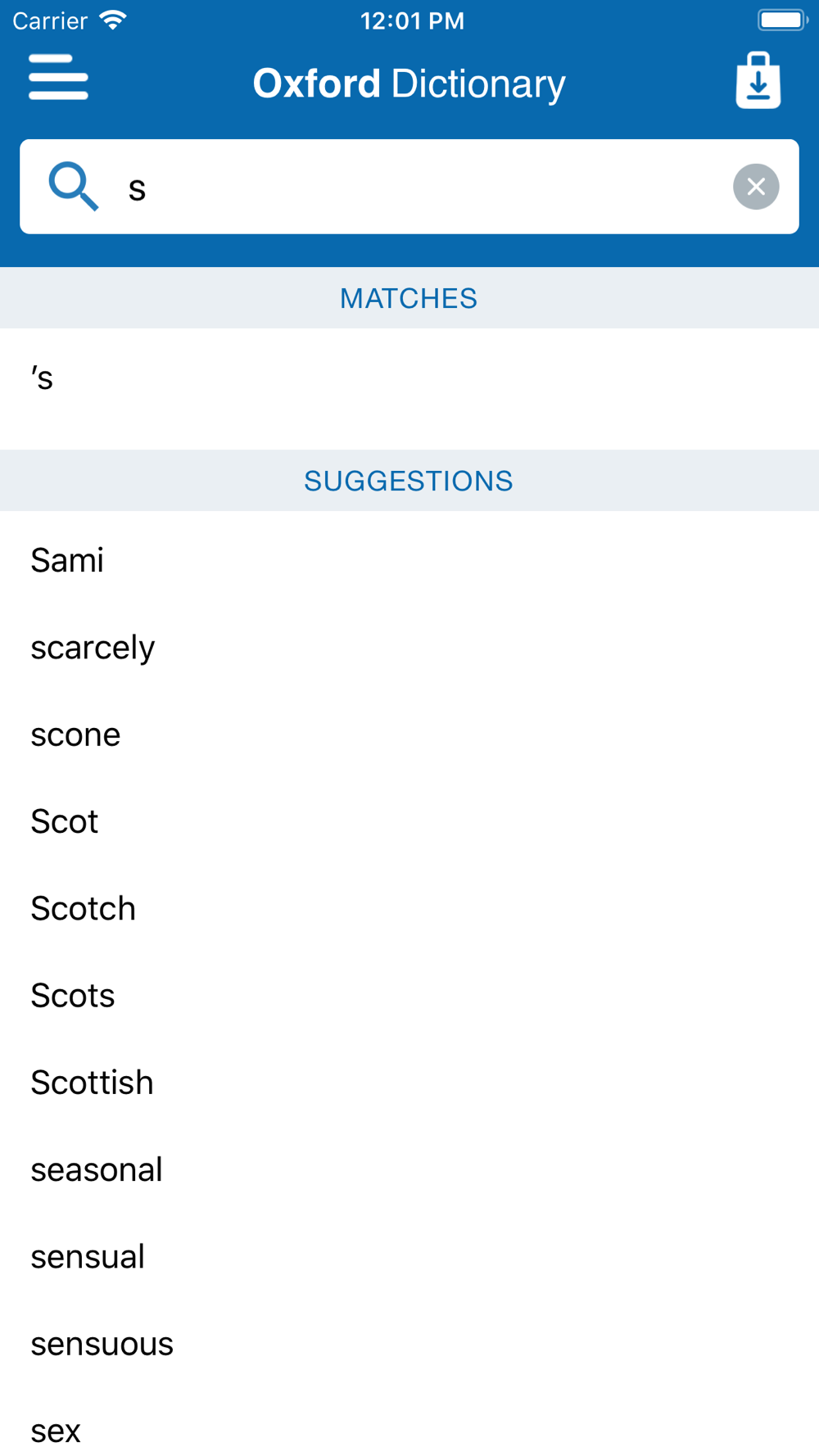
Task: Focus the search input containing 's'
Action: coord(409,187)
